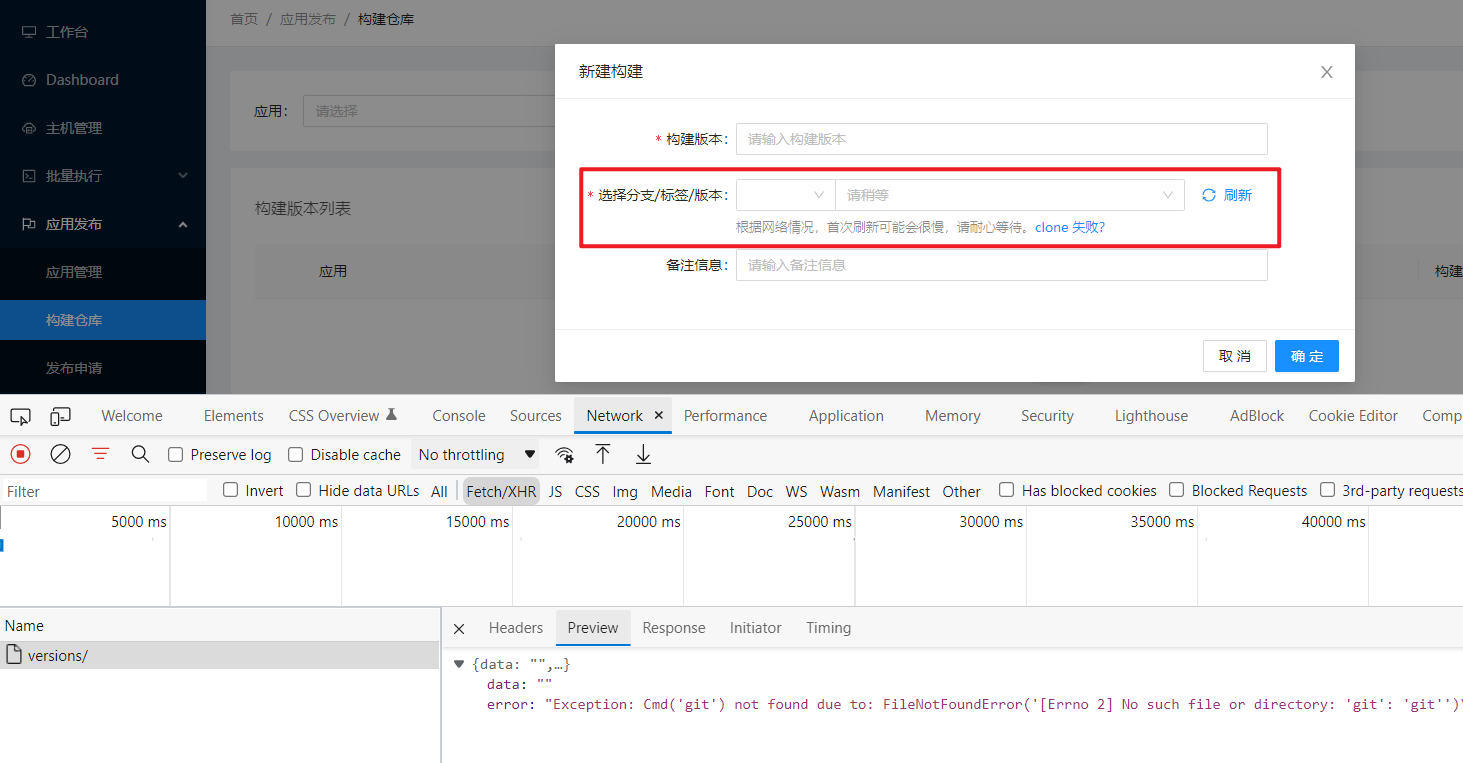Open network conditions wifi icon
This screenshot has height=763, width=1463.
pyautogui.click(x=565, y=454)
